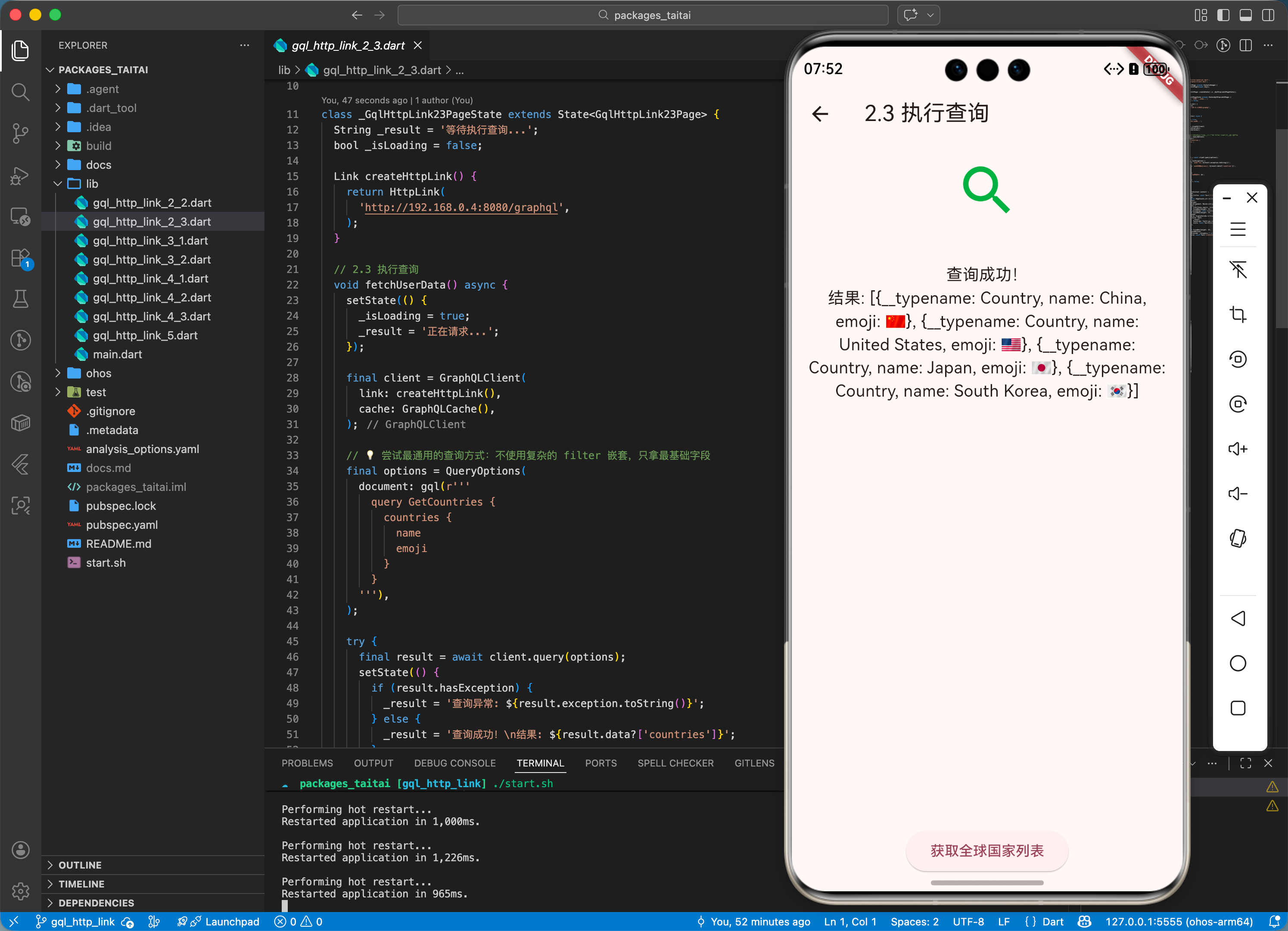Viewport: 1288px width, 931px height.
Task: Expand the docs folder
Action: point(98,164)
